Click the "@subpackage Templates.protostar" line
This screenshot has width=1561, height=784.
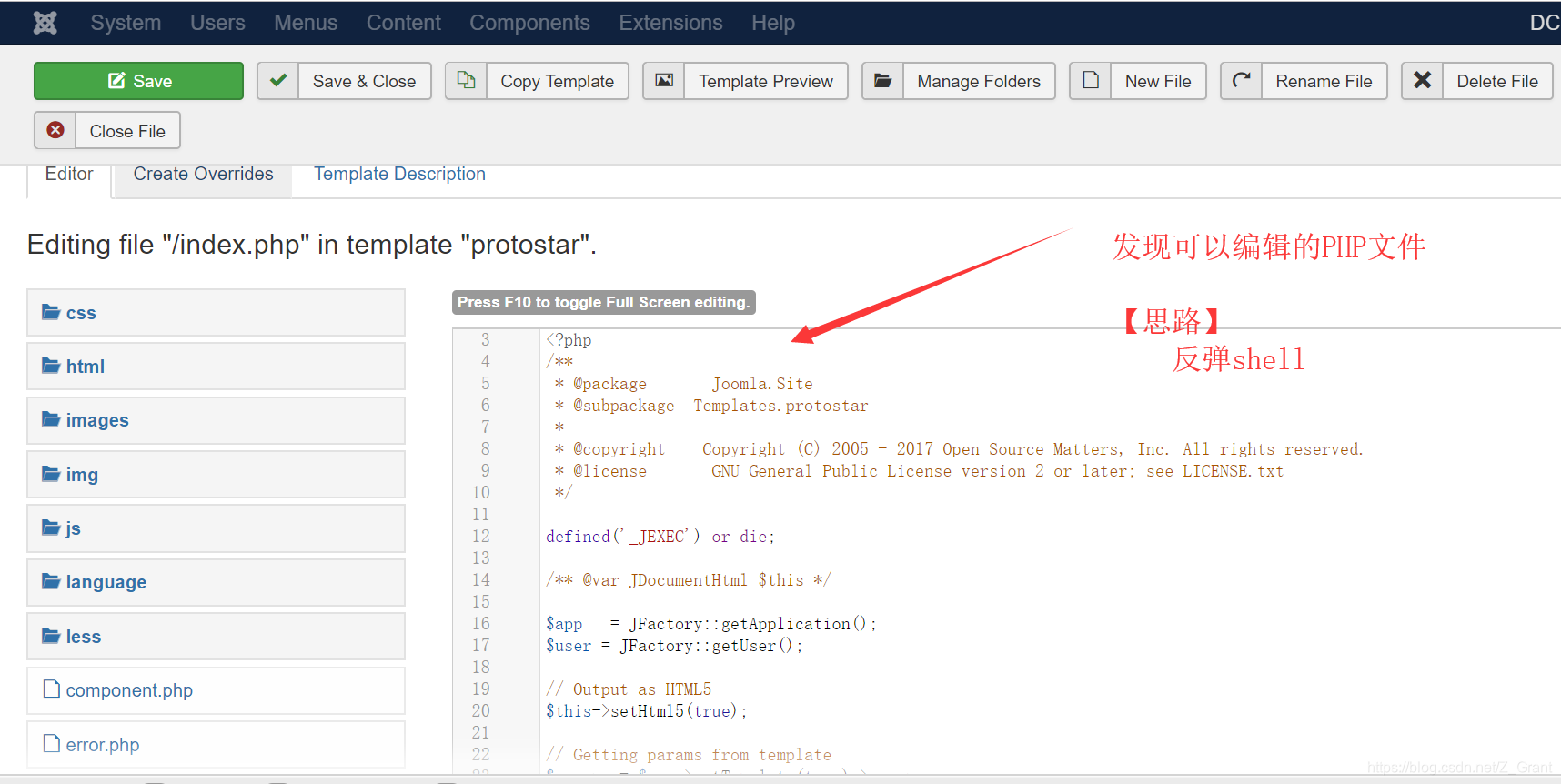711,406
